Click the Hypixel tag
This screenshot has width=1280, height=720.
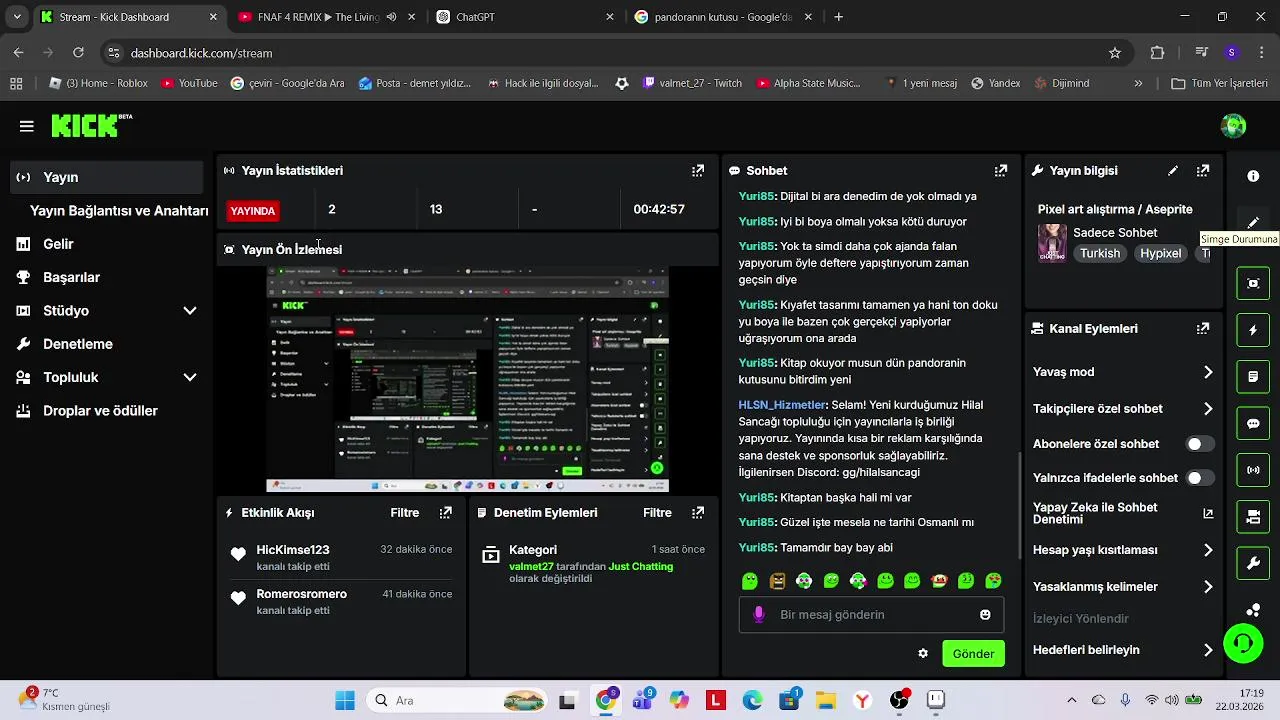tap(1161, 254)
